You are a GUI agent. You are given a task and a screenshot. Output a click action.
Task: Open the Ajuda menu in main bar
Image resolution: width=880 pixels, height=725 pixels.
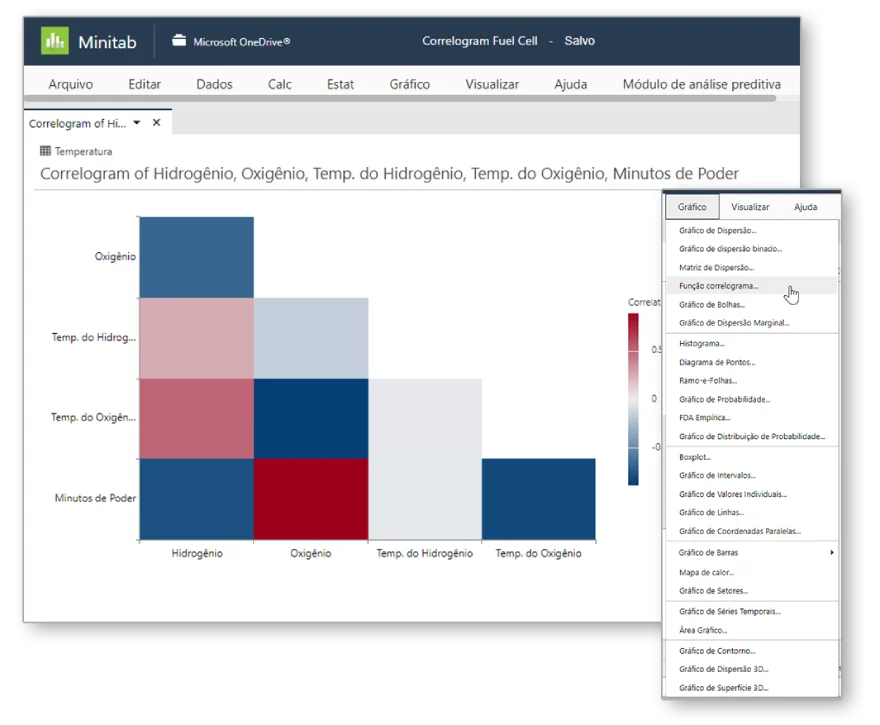pos(571,84)
